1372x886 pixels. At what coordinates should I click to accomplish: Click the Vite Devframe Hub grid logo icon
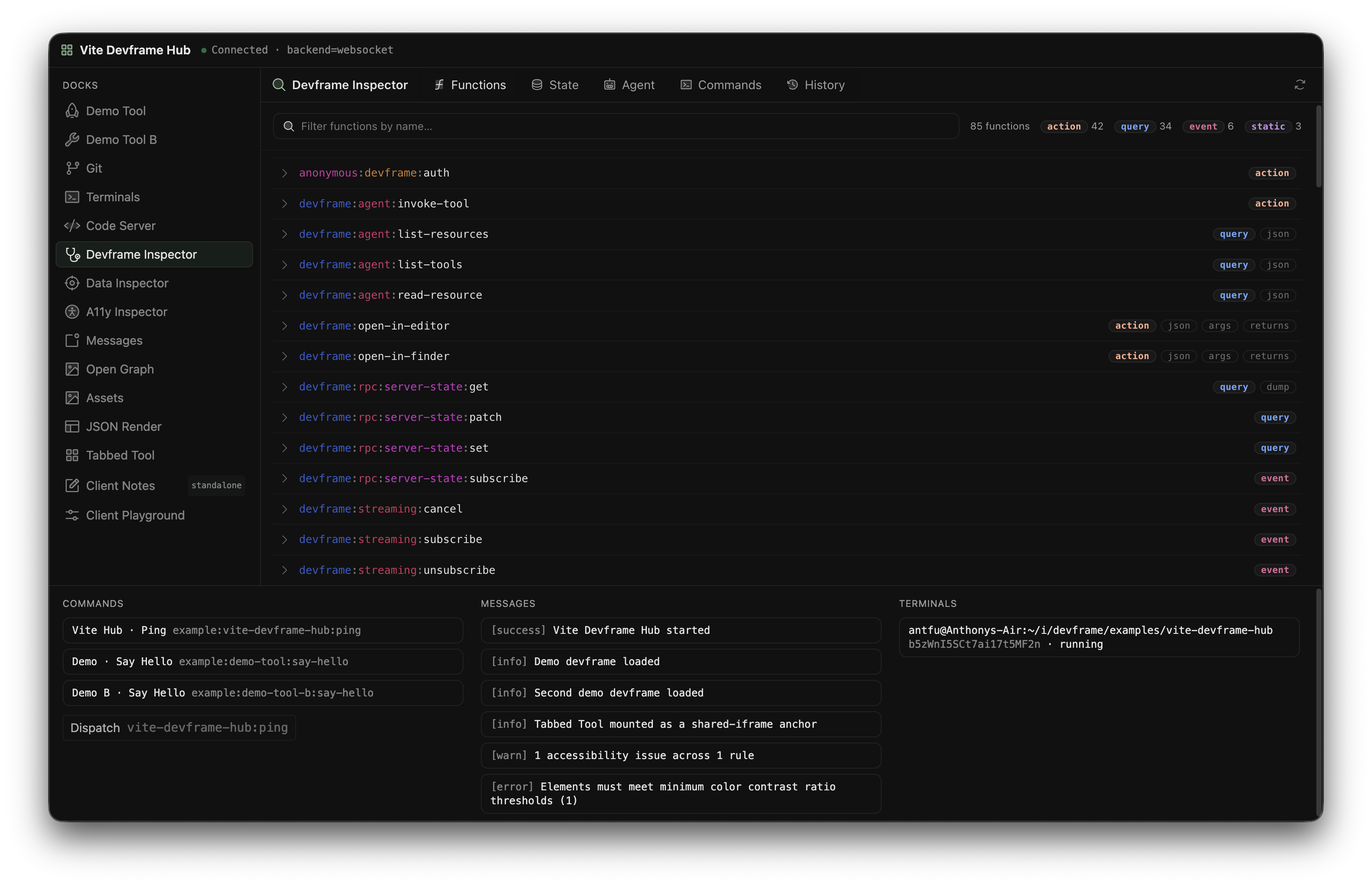[67, 50]
